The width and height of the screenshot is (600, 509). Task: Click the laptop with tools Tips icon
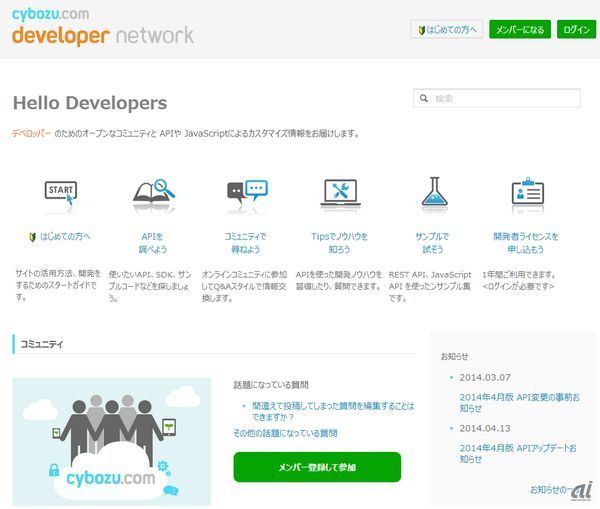coord(341,192)
